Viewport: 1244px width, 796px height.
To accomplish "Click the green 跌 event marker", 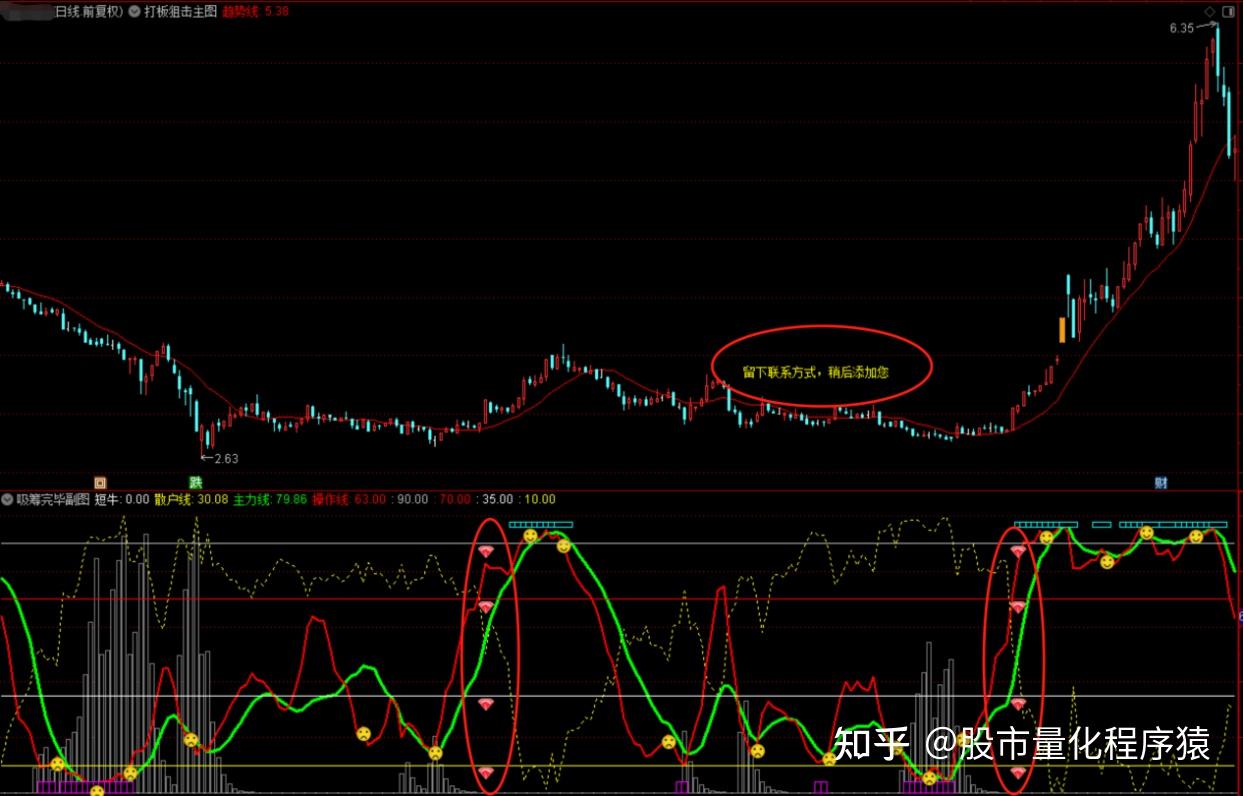I will [195, 483].
